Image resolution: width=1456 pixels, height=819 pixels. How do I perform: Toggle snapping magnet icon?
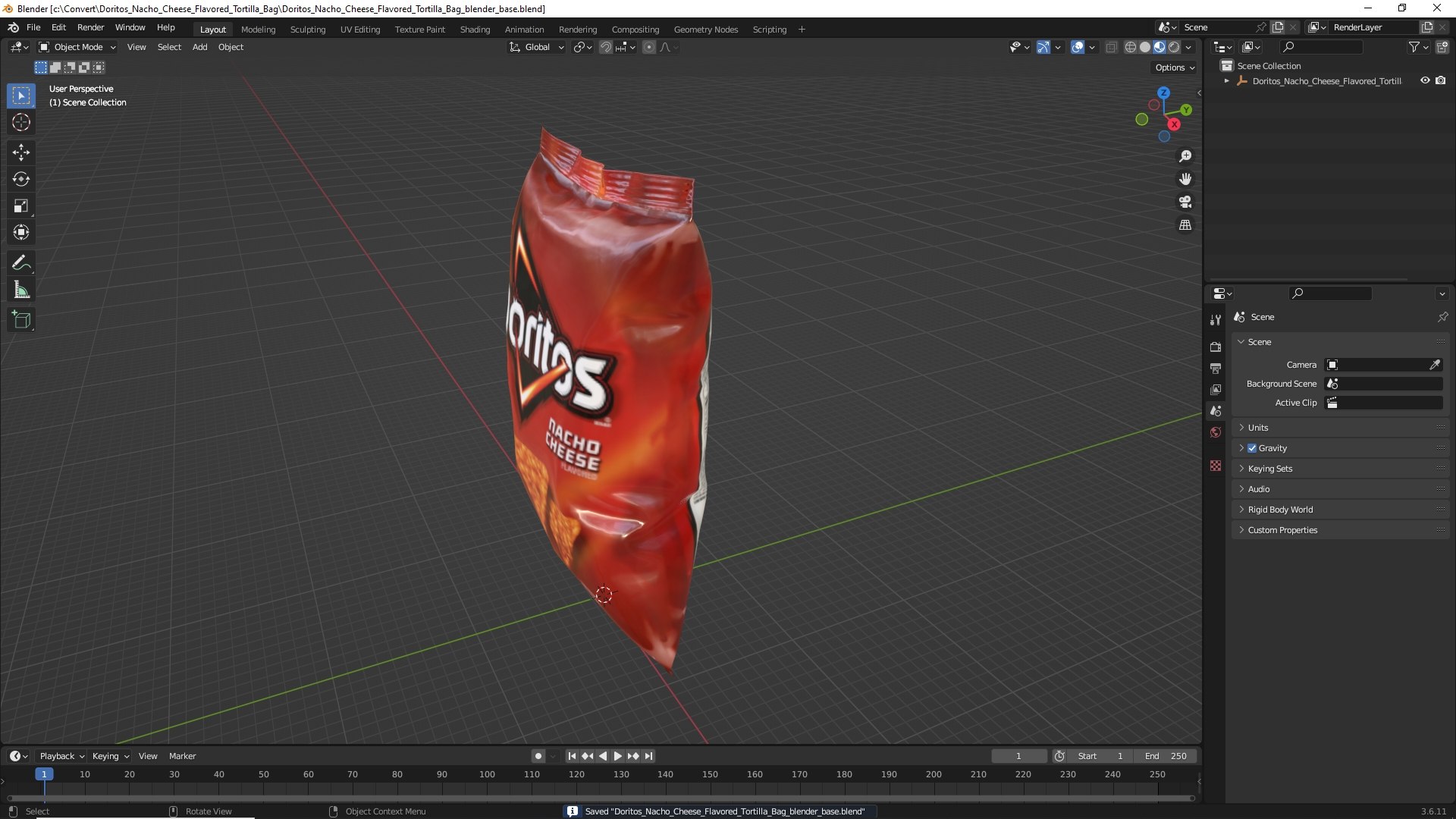(606, 47)
